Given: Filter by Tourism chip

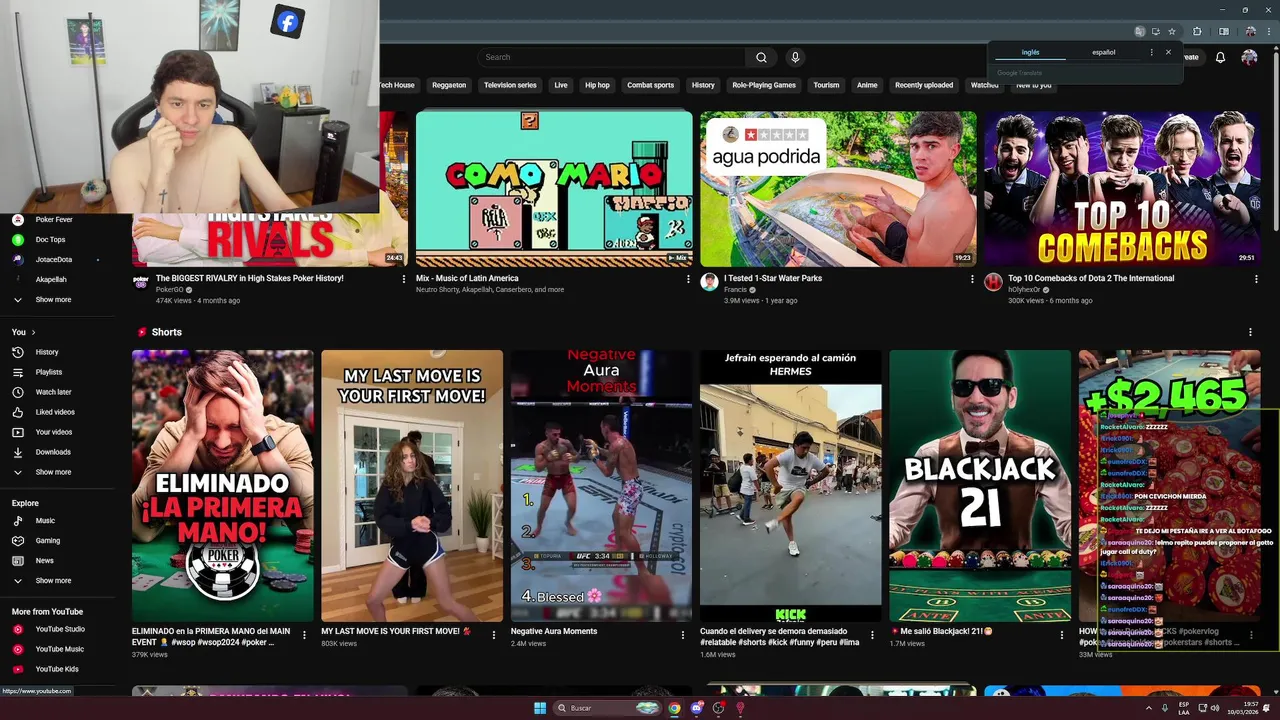Looking at the screenshot, I should 826,85.
